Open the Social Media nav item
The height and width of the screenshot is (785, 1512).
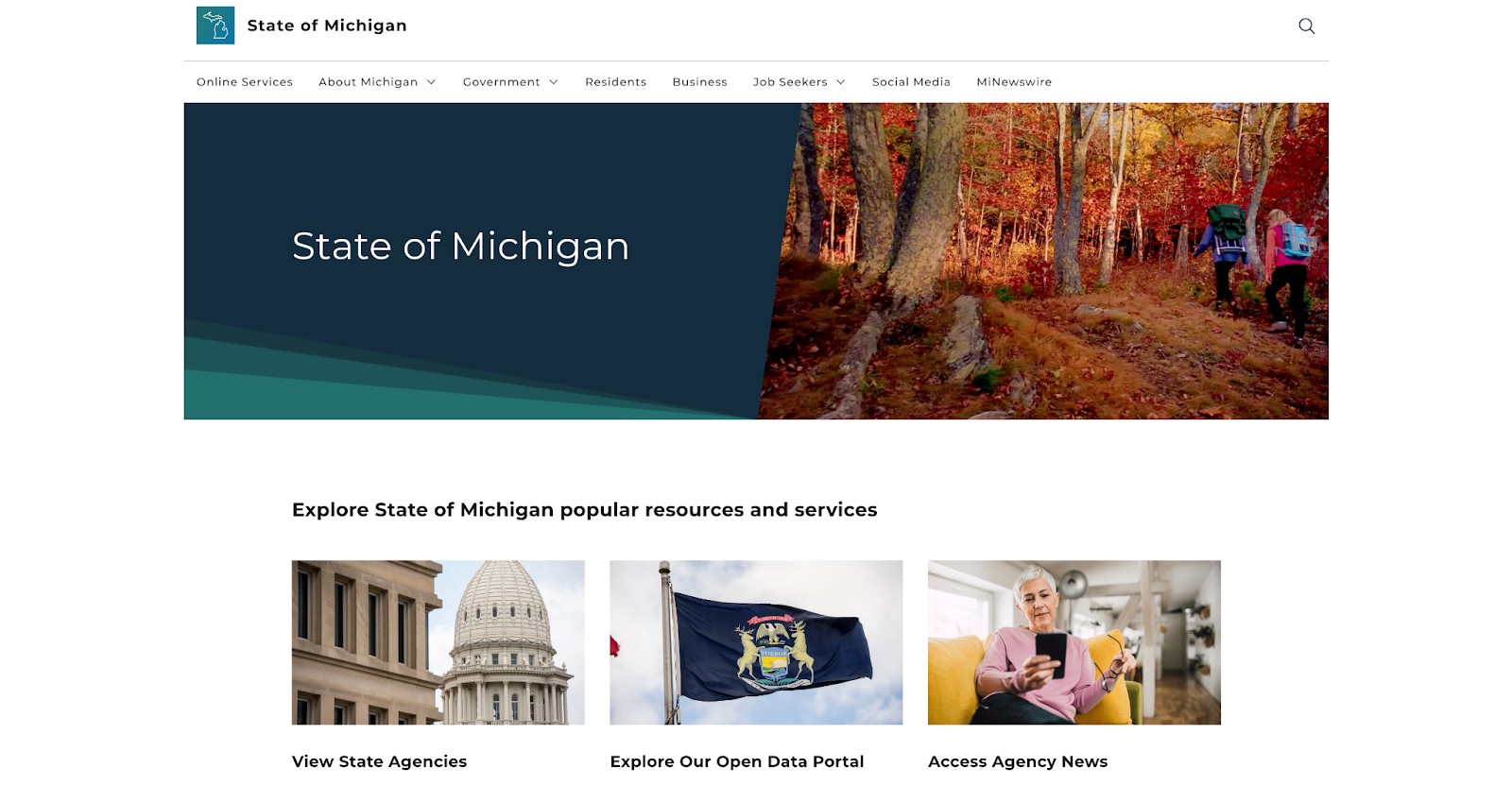tap(911, 82)
